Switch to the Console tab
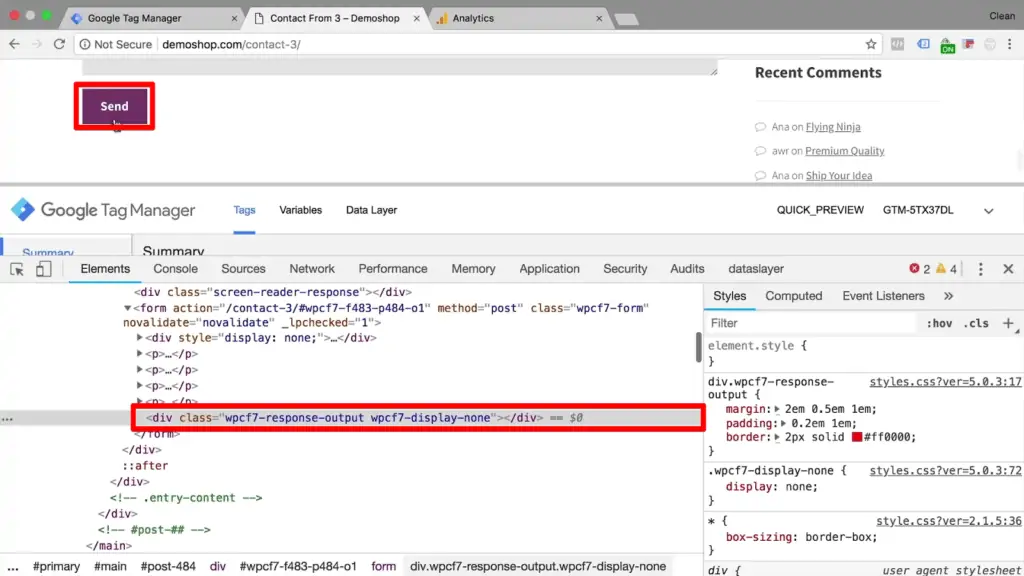 pos(175,268)
